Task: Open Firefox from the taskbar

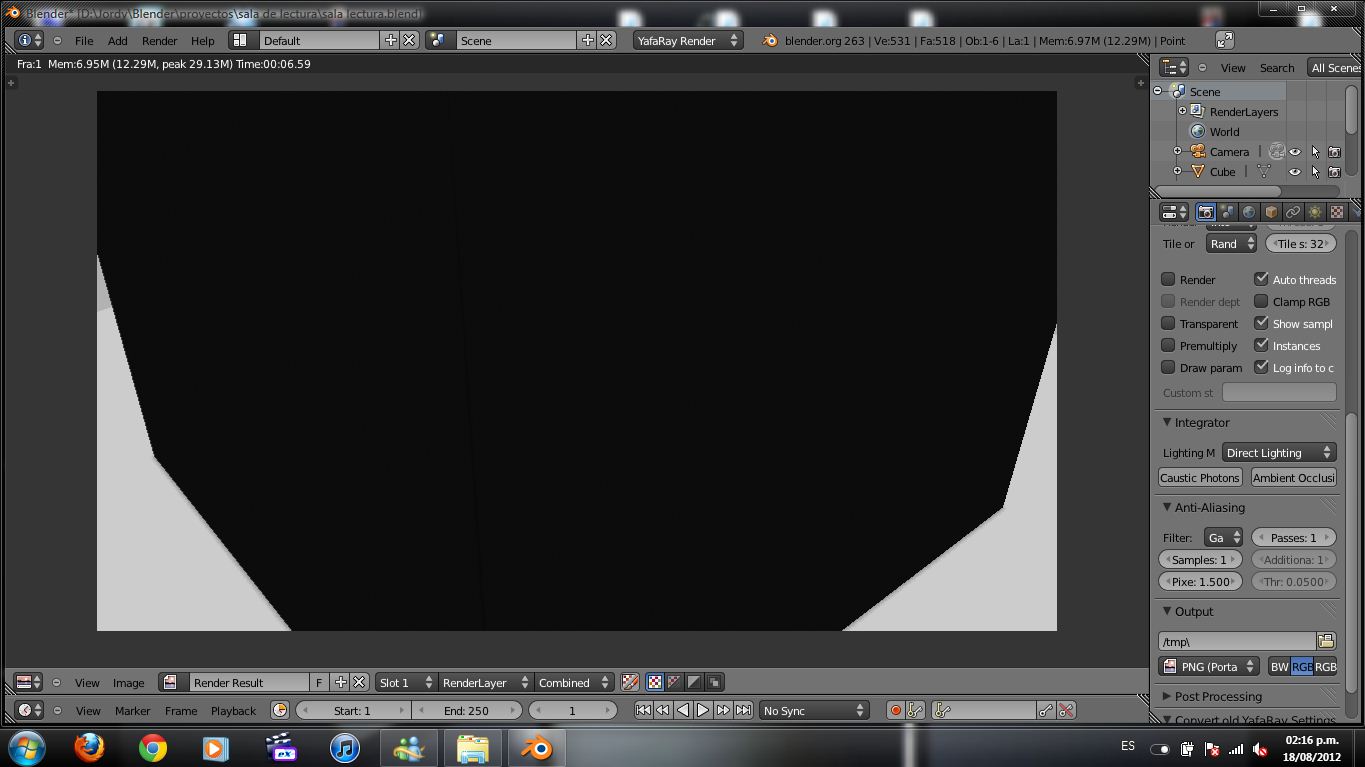Action: tap(89, 748)
